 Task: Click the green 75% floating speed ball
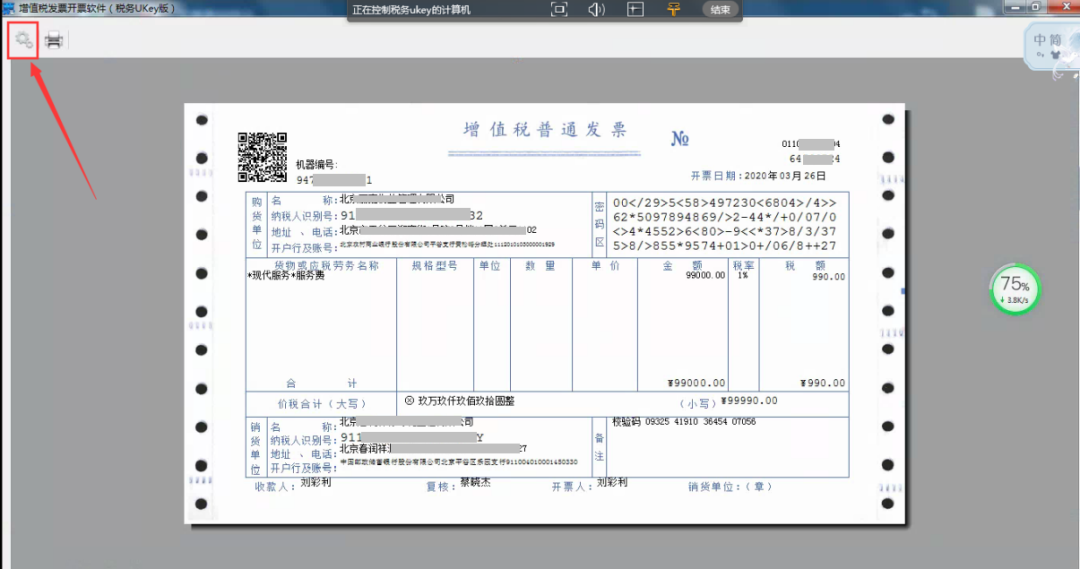(x=1015, y=289)
